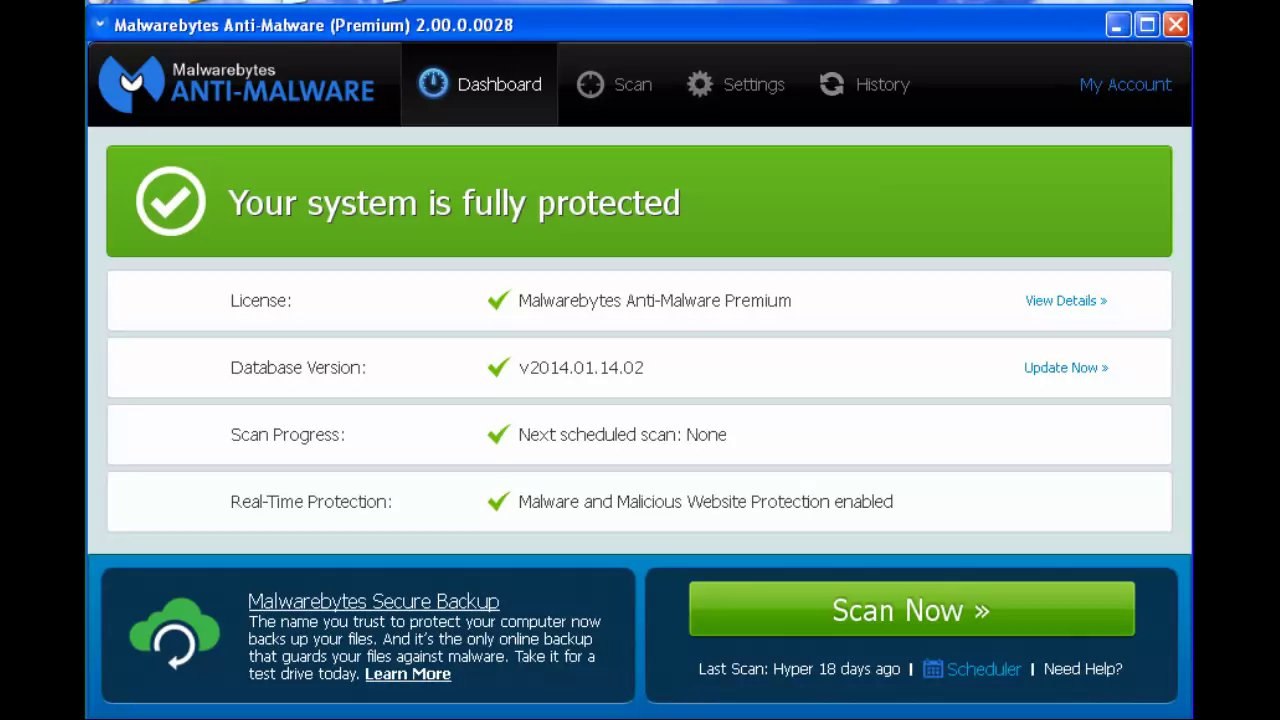Open the Scheduler link
The height and width of the screenshot is (720, 1280).
coord(984,669)
